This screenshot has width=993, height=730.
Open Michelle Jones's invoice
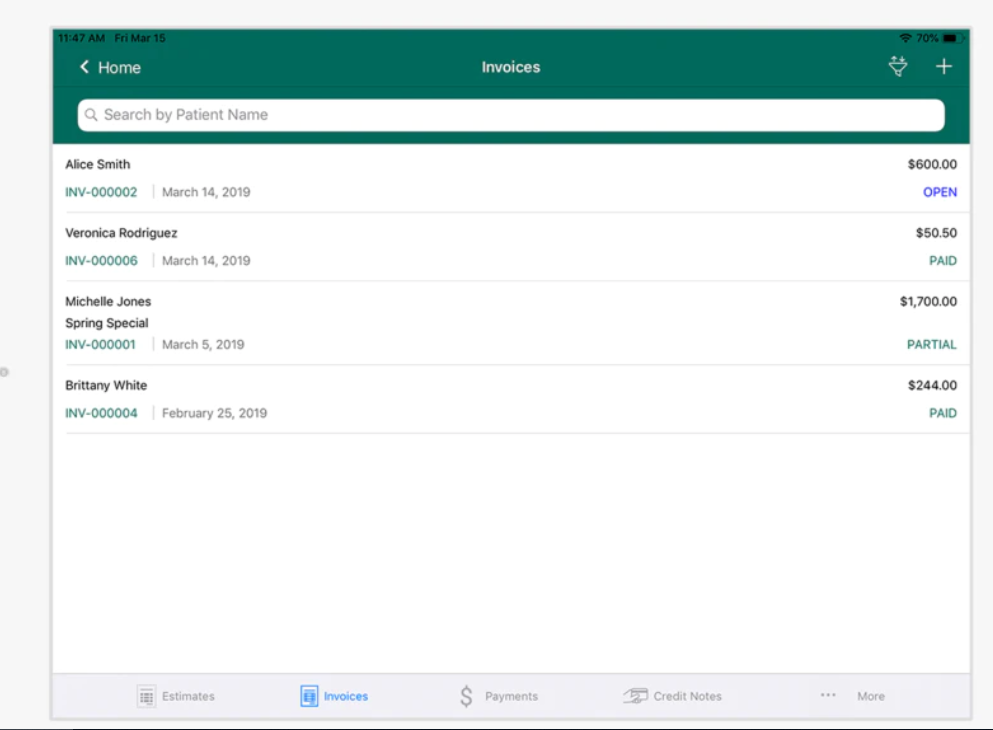click(511, 323)
